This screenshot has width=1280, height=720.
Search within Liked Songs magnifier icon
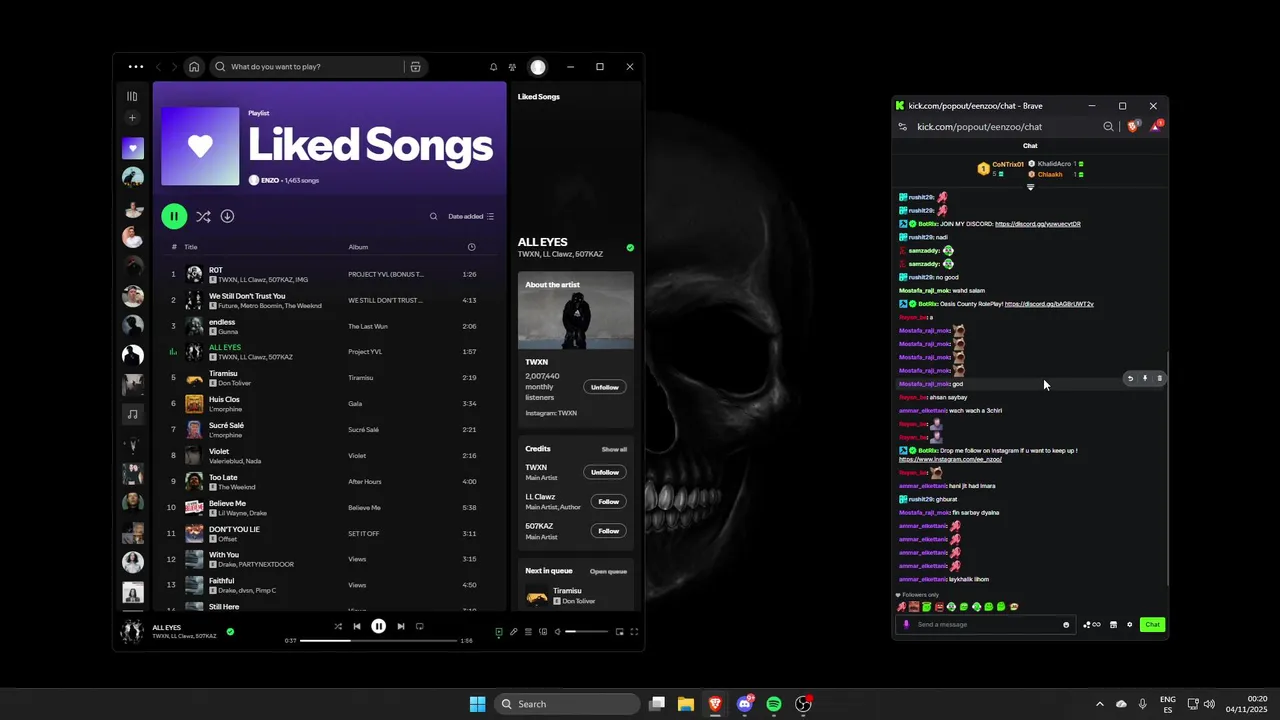pyautogui.click(x=433, y=216)
